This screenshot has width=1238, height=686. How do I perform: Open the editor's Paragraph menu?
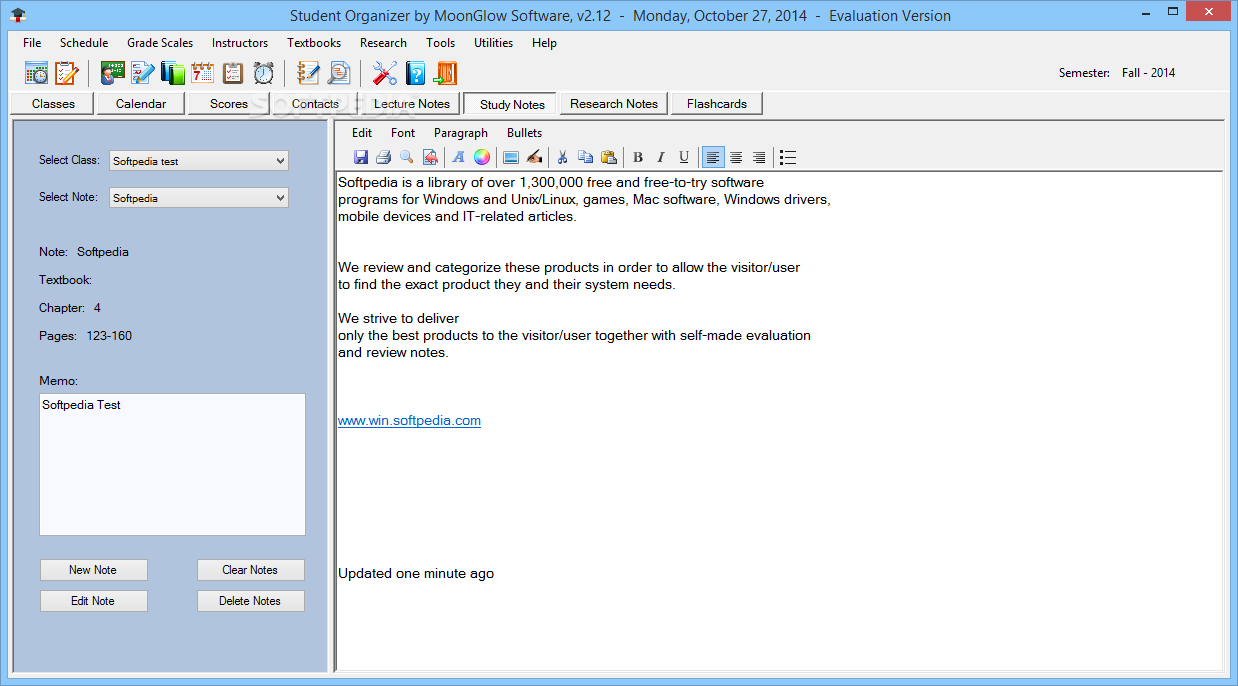click(x=461, y=133)
